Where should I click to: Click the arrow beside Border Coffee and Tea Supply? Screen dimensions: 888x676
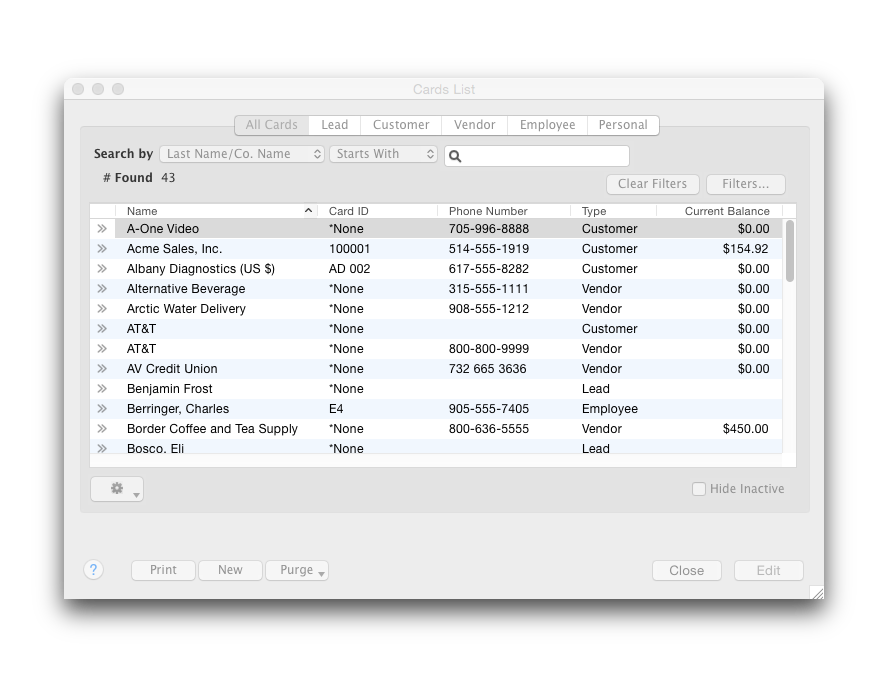(x=101, y=429)
